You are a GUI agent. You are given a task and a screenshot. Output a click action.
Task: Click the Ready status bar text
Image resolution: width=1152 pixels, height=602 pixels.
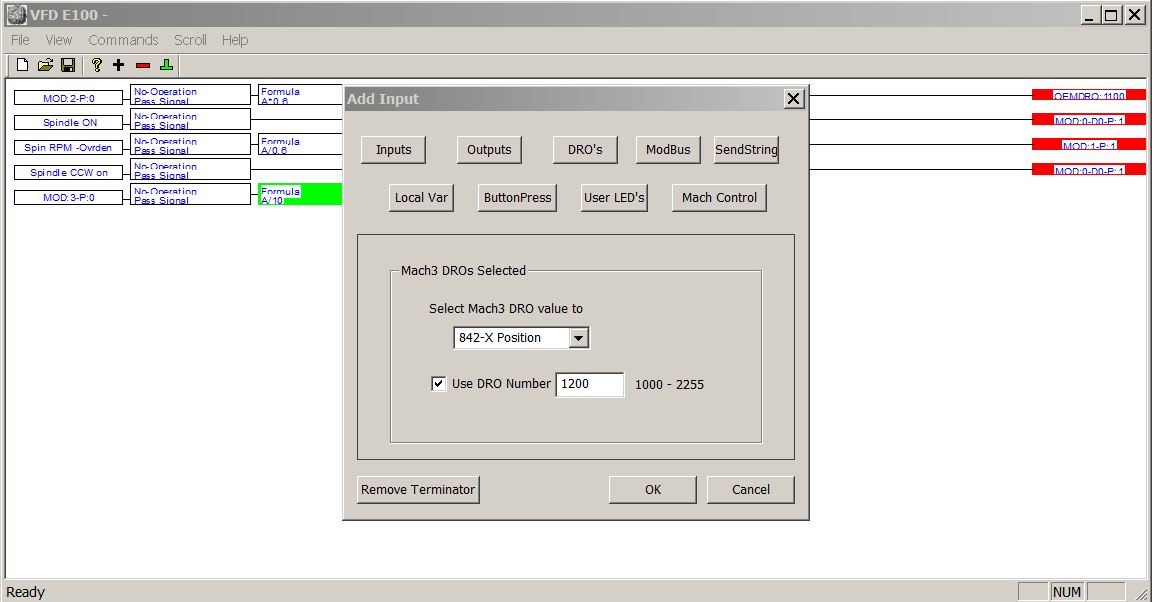tap(26, 592)
